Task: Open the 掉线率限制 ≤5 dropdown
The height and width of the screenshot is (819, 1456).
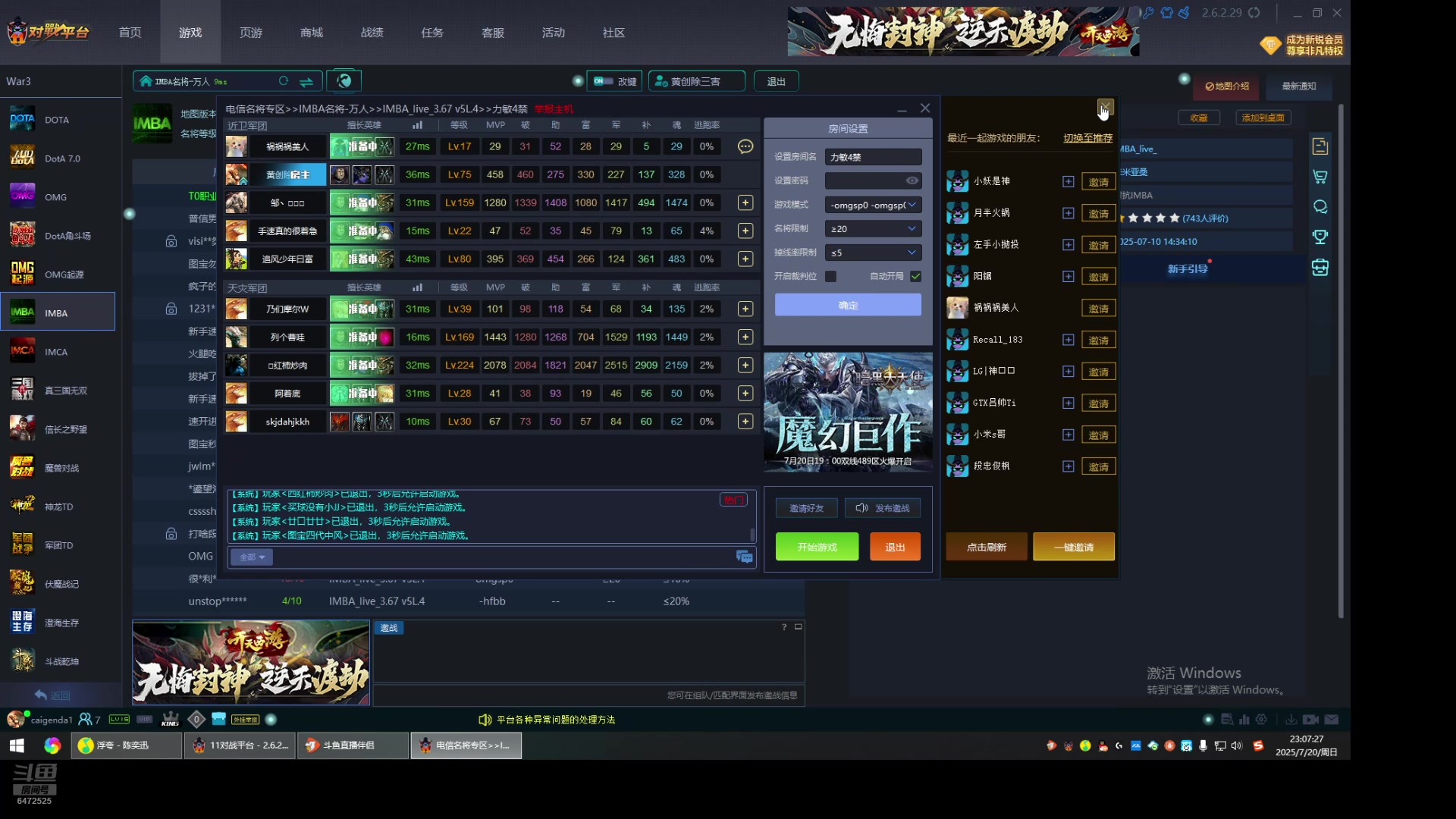Action: click(873, 253)
